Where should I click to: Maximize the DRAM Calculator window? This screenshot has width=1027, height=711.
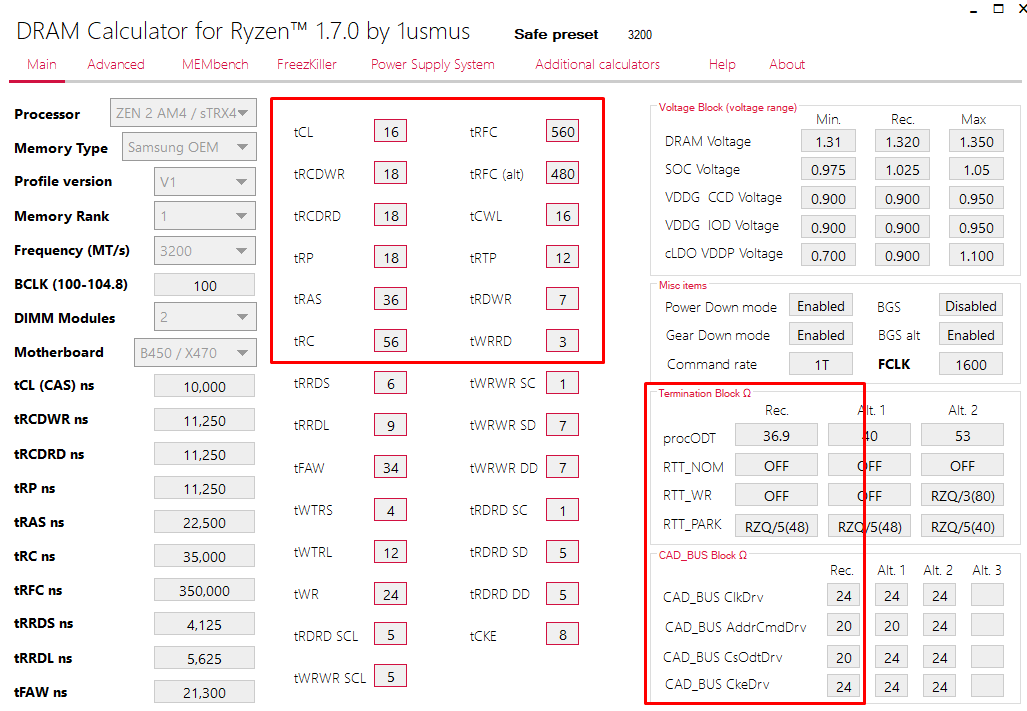tap(998, 9)
